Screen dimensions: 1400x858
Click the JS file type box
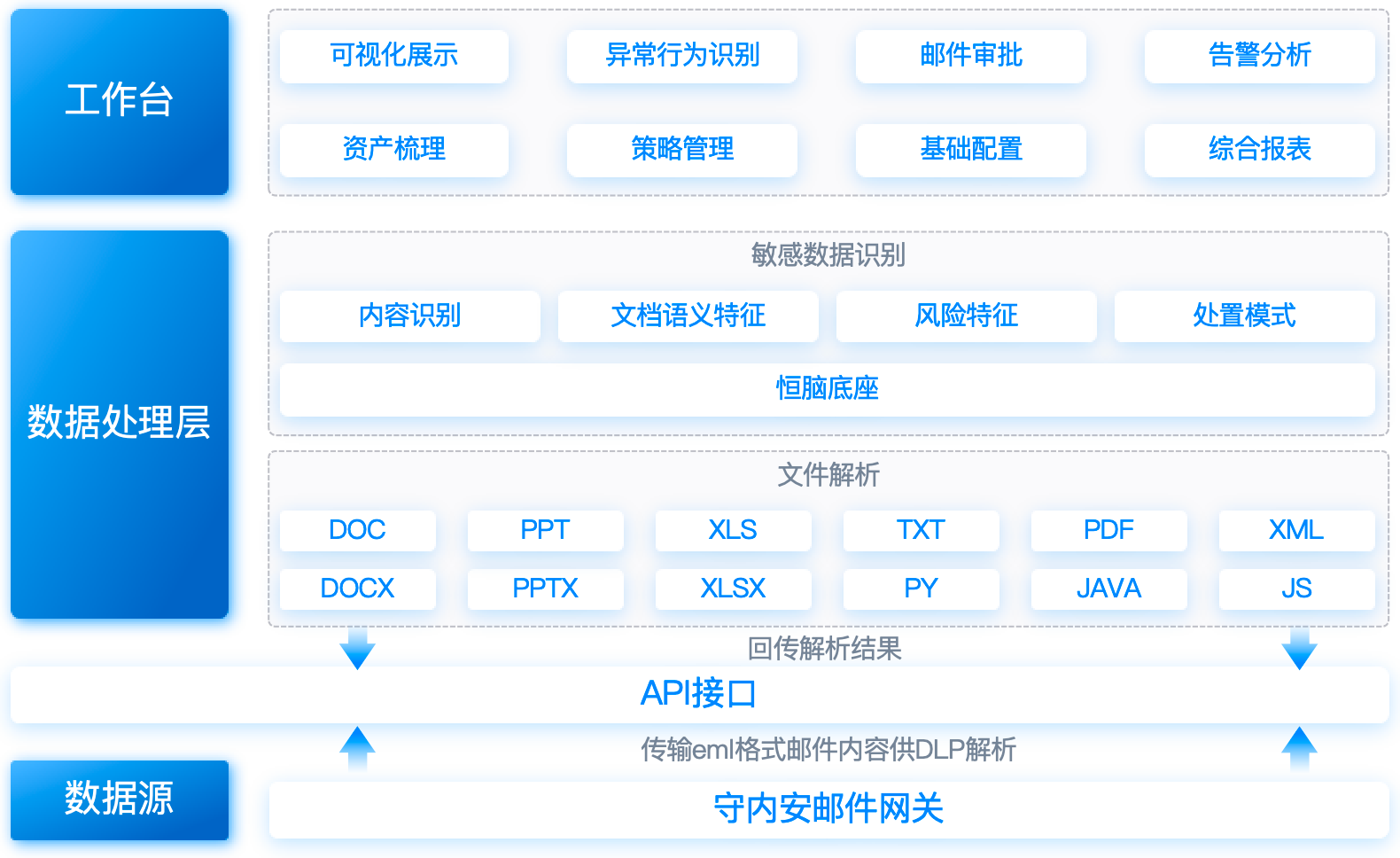1297,589
